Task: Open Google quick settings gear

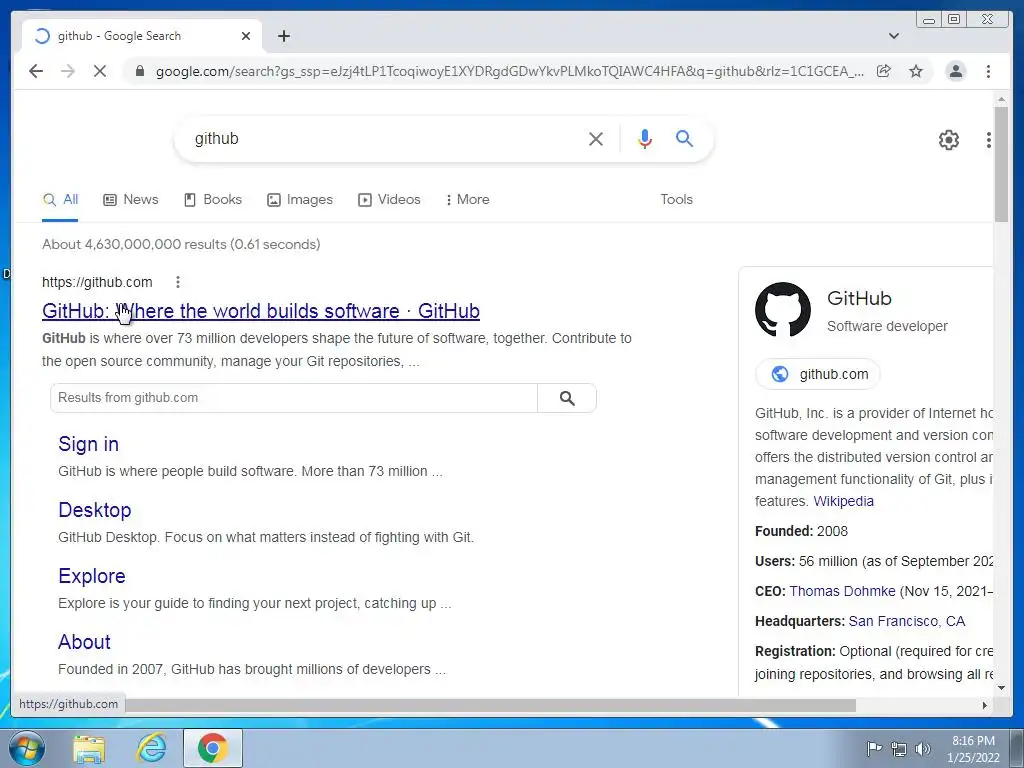Action: (x=948, y=139)
